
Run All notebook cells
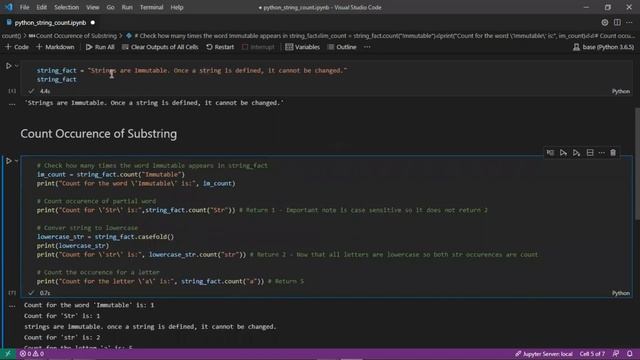(x=100, y=47)
